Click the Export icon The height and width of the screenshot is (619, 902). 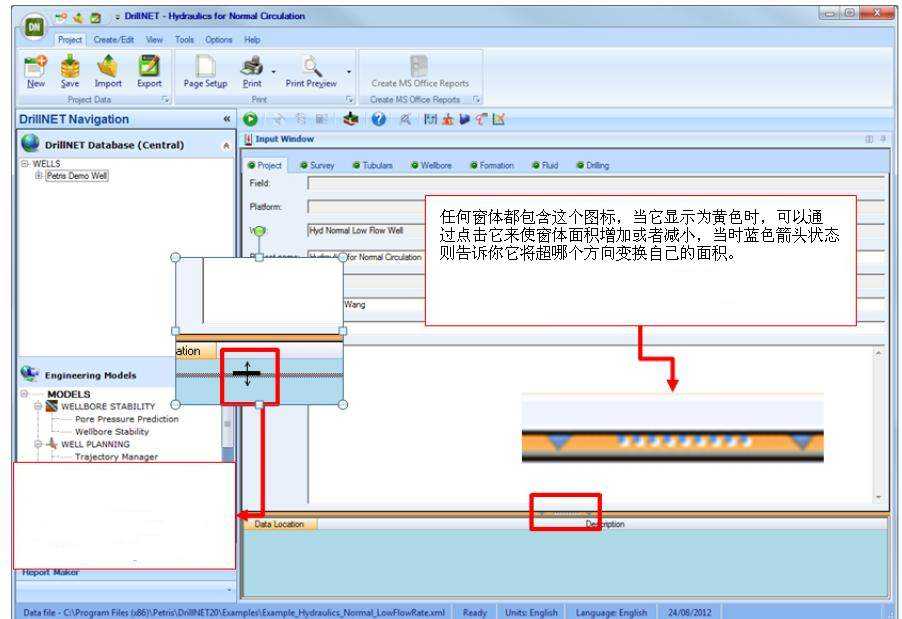[149, 66]
